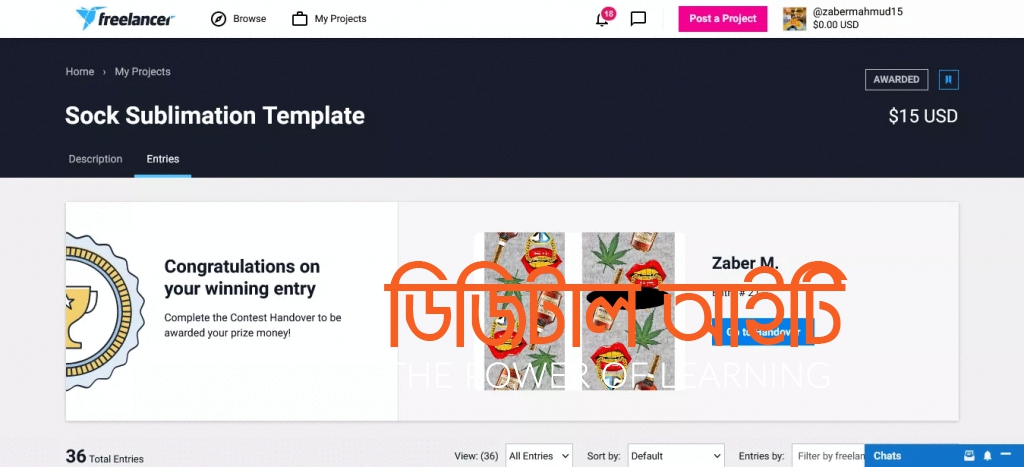This screenshot has width=1024, height=467.
Task: Click the pause icon beside AWARDED
Action: coord(949,80)
